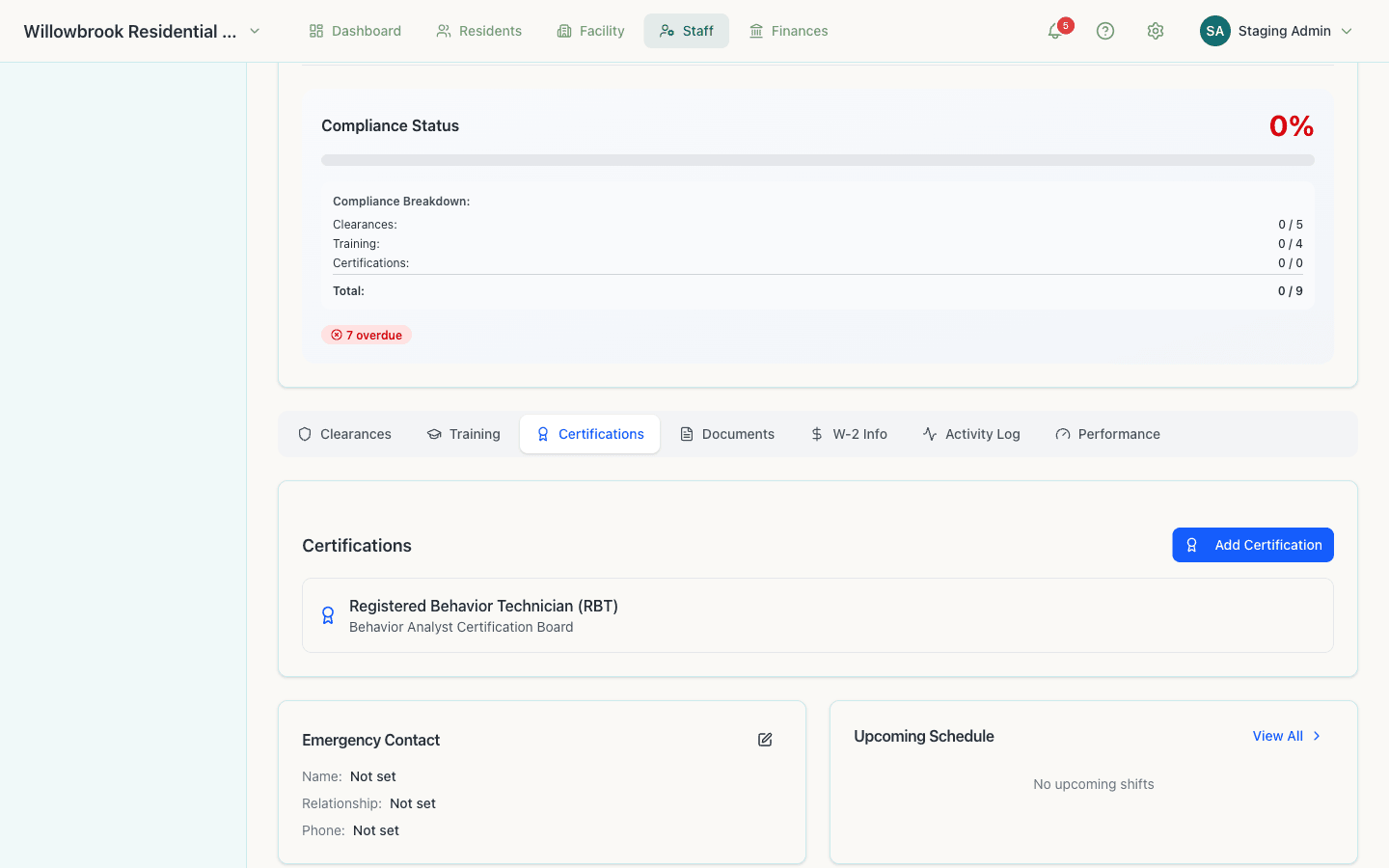Click the W-2 Info dollar icon

pos(817,434)
